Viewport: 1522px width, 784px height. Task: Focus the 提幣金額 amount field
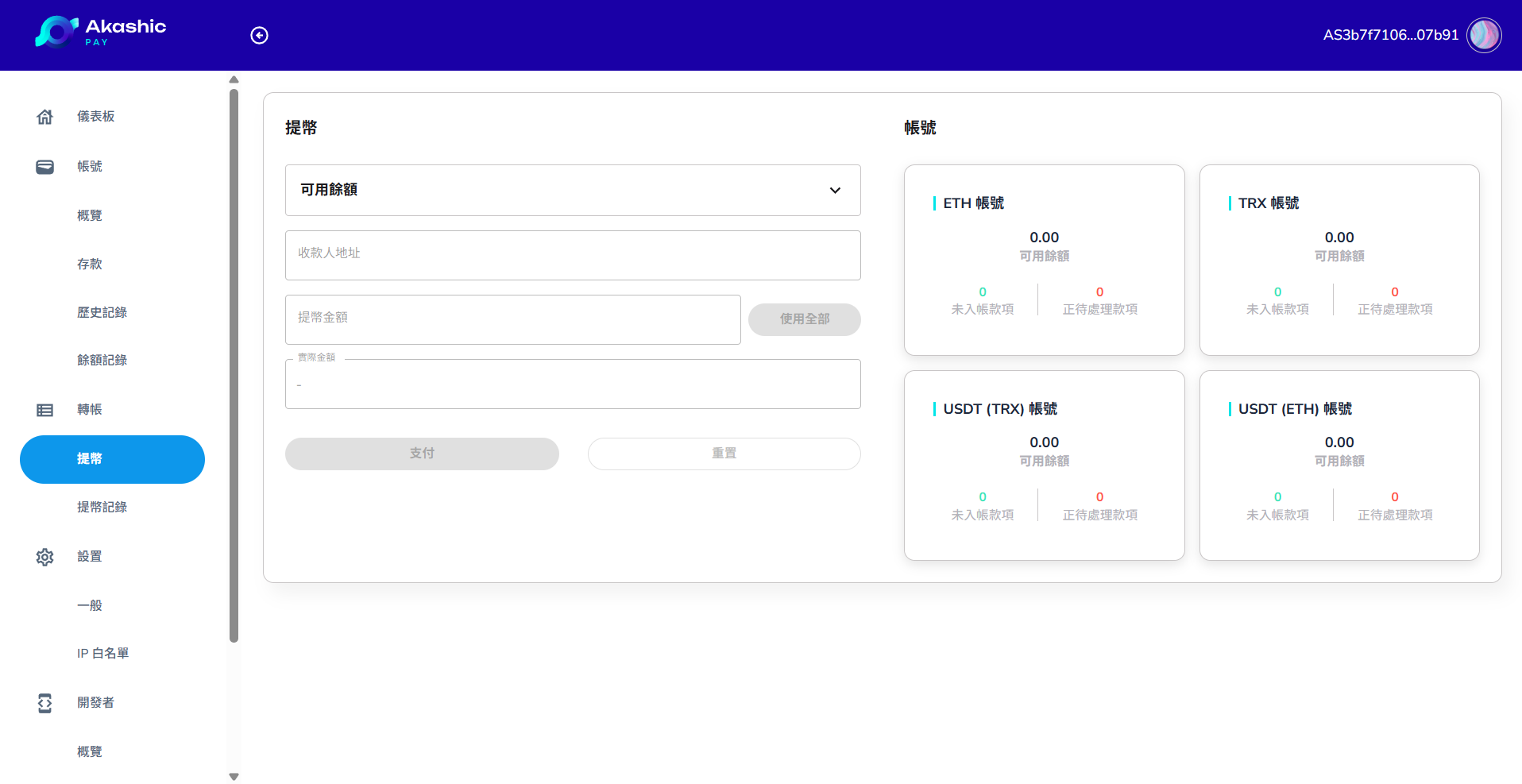click(x=512, y=319)
